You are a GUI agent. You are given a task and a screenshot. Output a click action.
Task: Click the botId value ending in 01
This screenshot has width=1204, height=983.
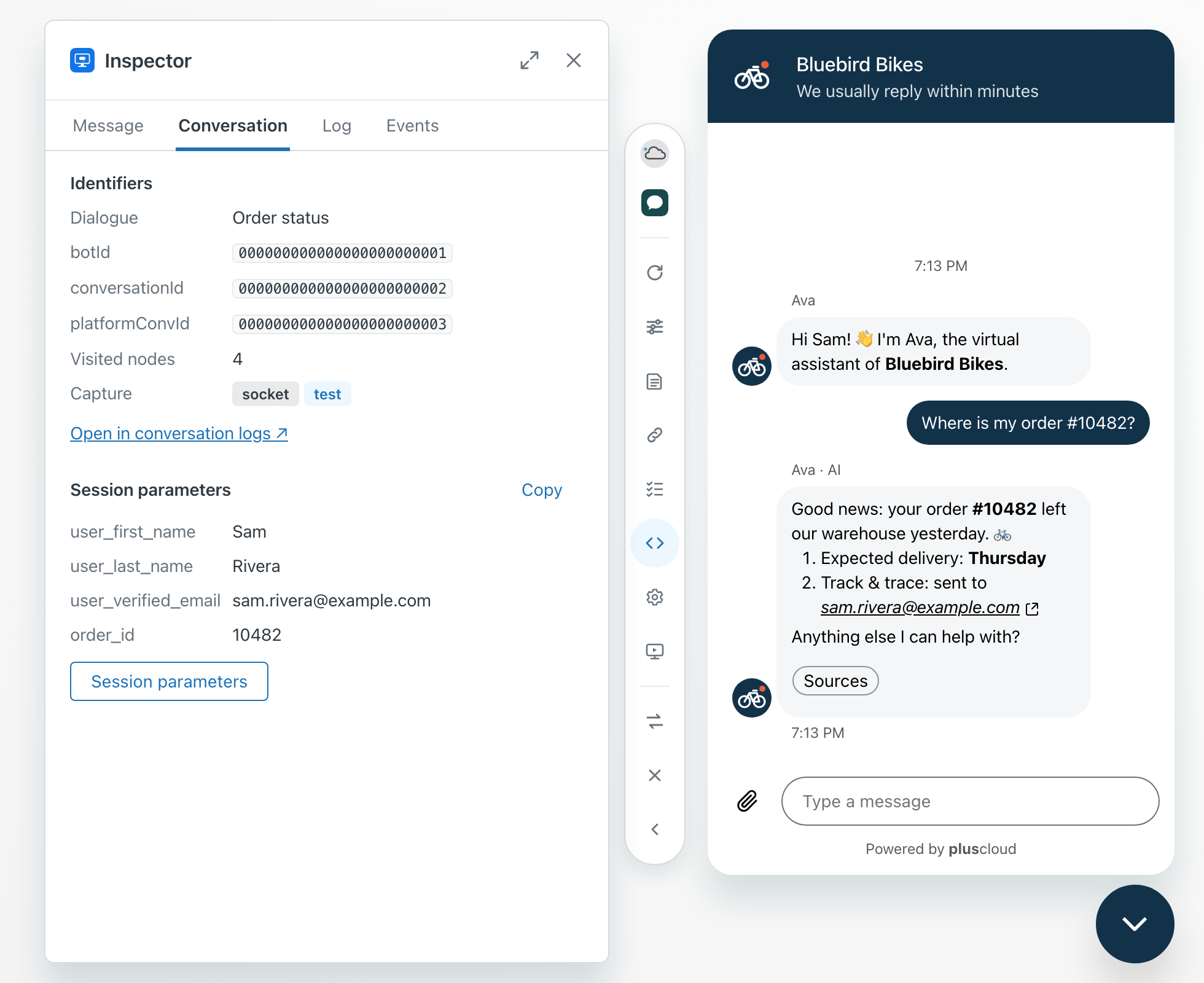pyautogui.click(x=342, y=253)
